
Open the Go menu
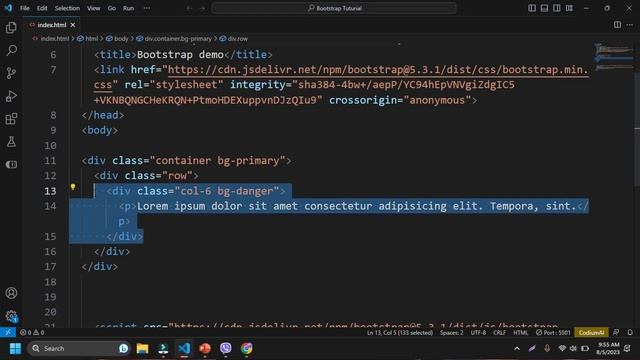[112, 8]
